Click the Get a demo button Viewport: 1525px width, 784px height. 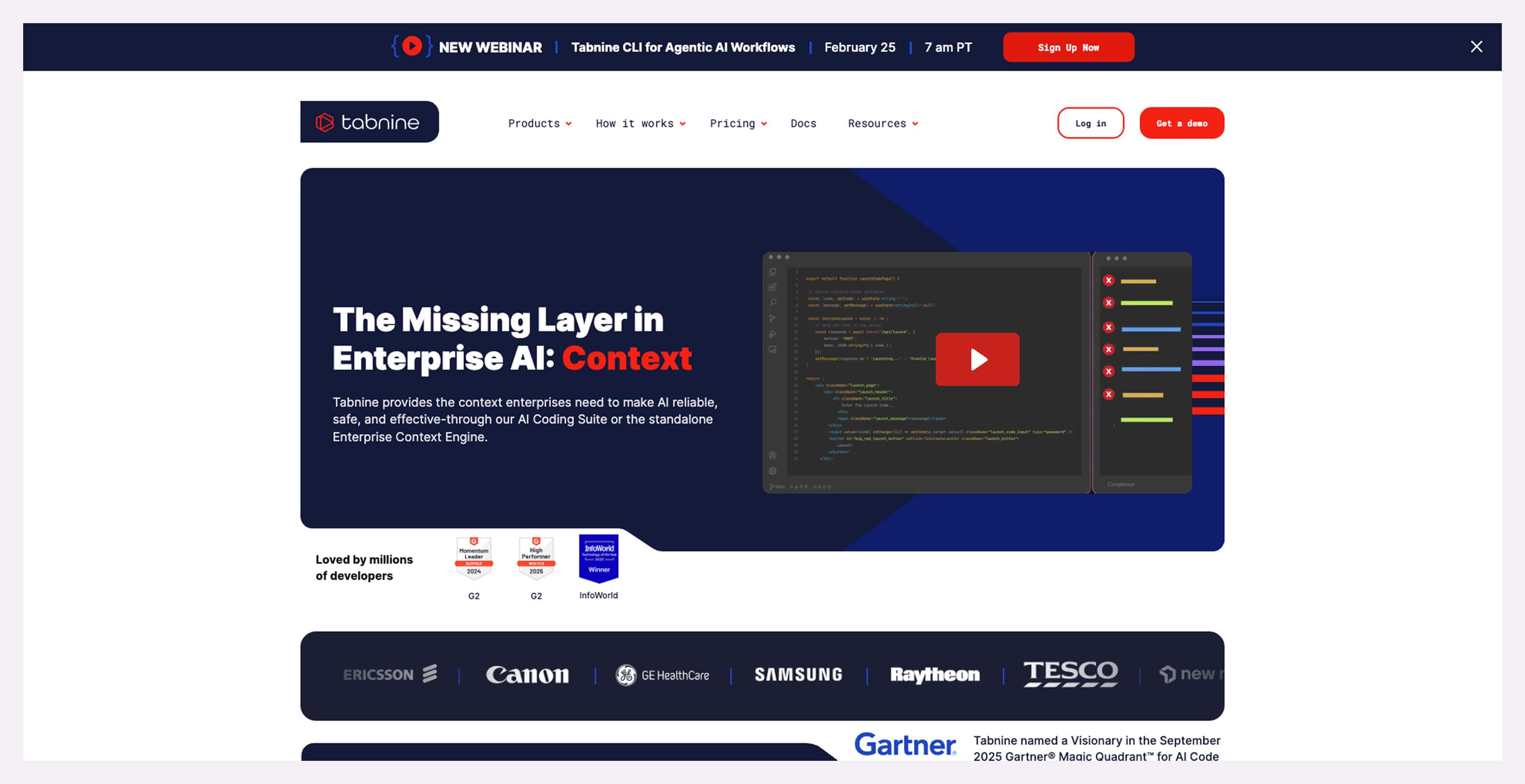click(1181, 123)
